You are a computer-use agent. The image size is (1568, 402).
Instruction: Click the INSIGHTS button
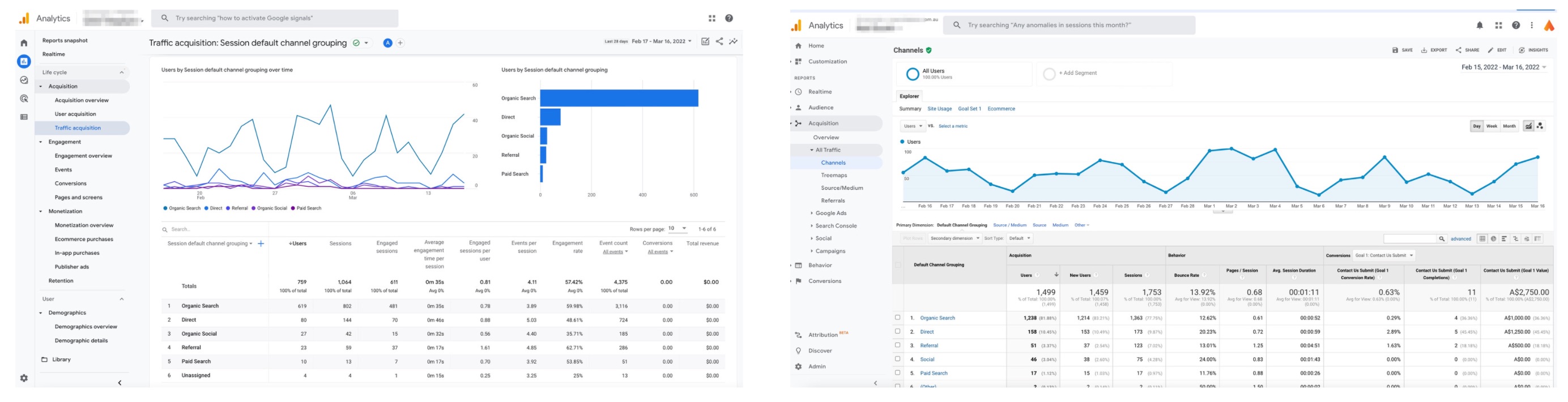click(x=1533, y=50)
